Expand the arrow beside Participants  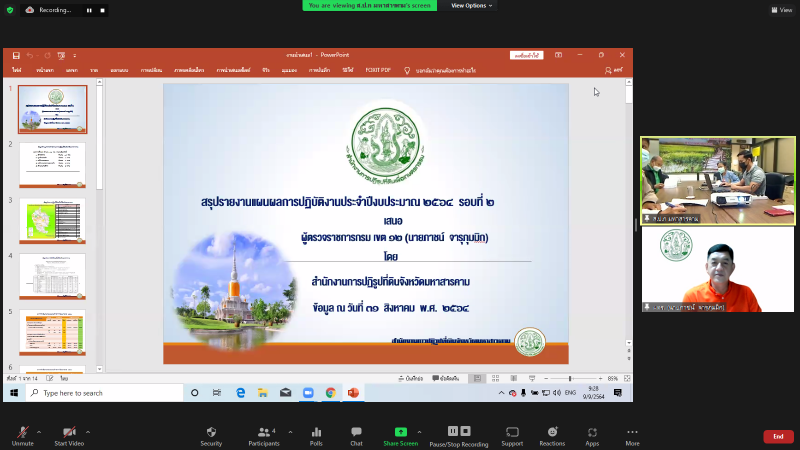coord(290,432)
